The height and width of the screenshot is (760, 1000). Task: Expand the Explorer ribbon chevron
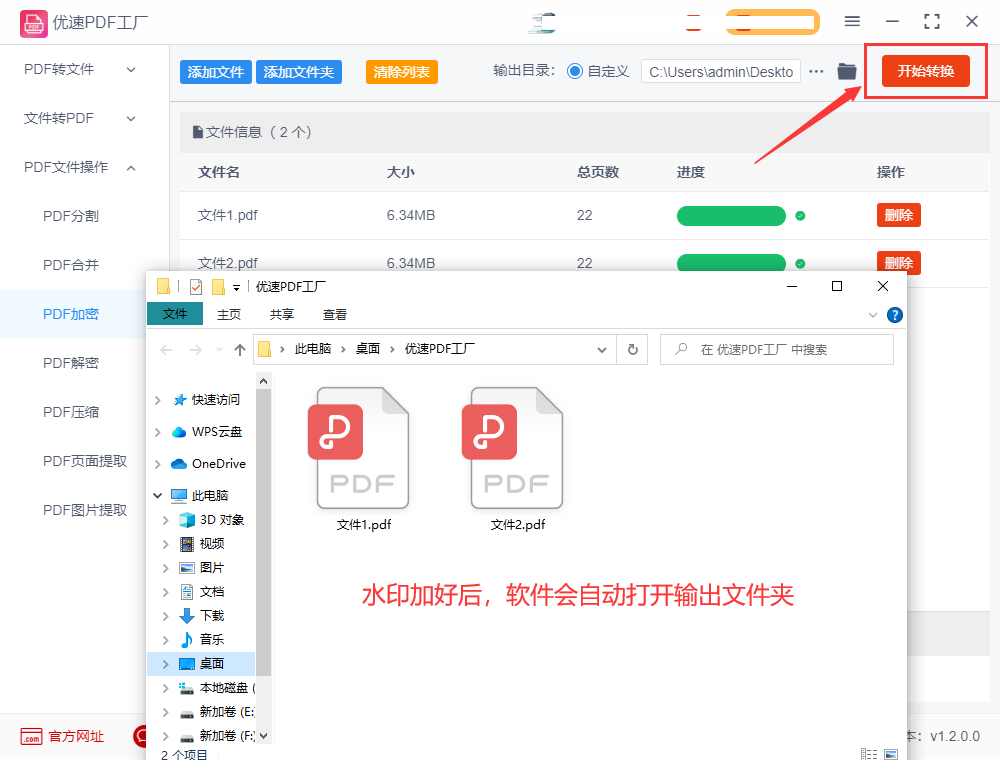click(872, 315)
